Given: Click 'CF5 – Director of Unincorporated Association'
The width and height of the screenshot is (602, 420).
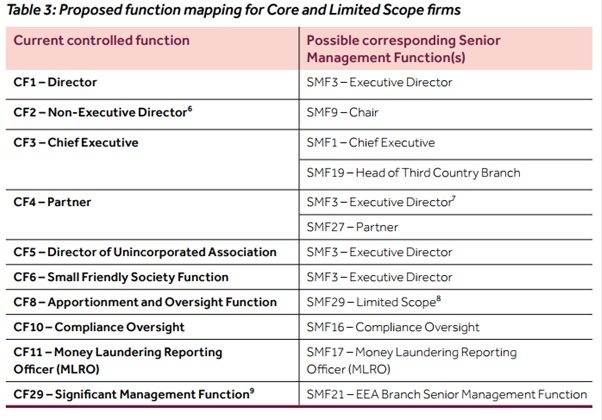Looking at the screenshot, I should (x=144, y=252).
